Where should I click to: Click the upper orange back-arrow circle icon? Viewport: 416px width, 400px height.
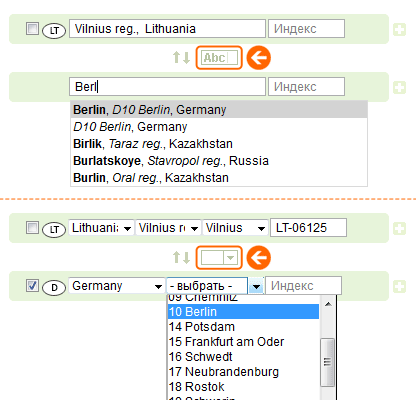tap(259, 58)
